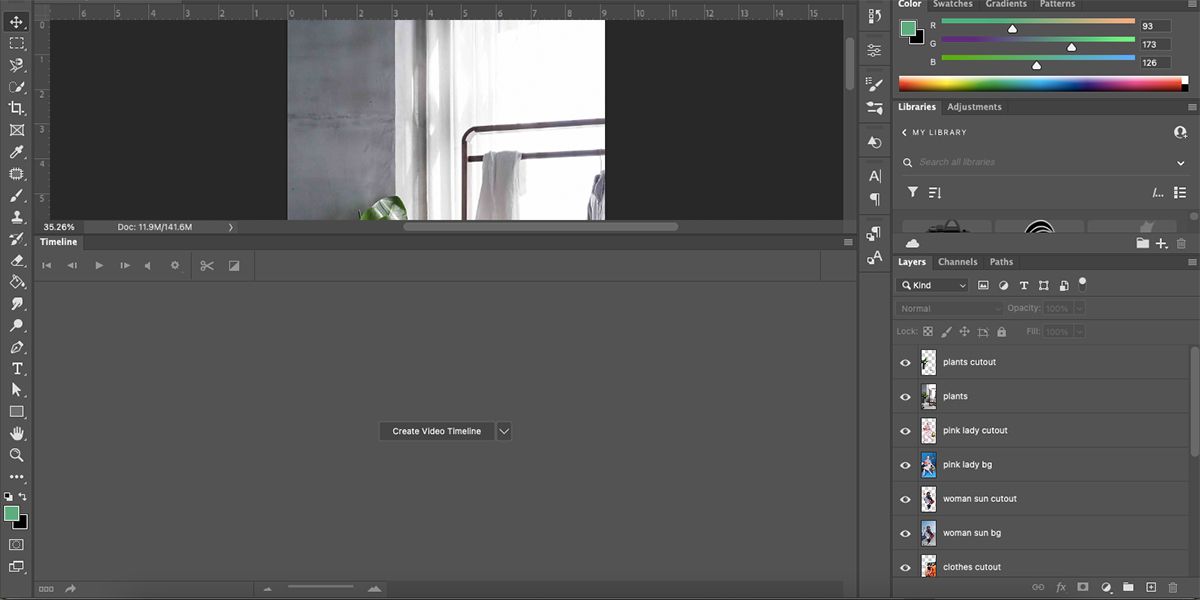The height and width of the screenshot is (600, 1200).
Task: Toggle lock all layer attributes
Action: 1001,332
